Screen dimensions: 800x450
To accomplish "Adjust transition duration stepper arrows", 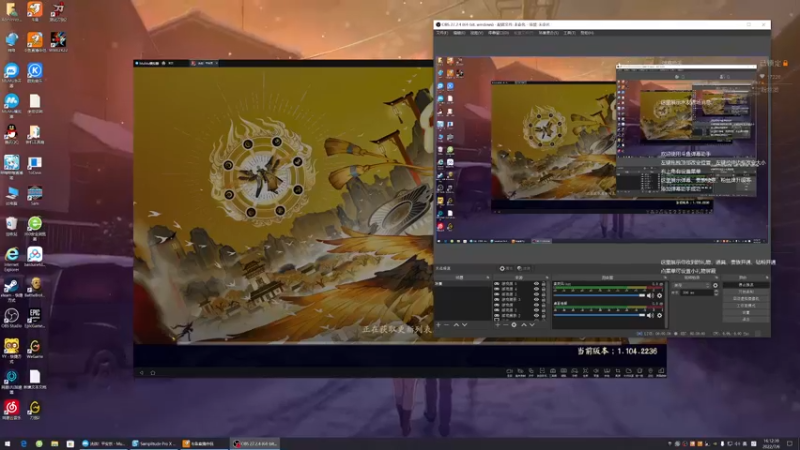I will 716,292.
